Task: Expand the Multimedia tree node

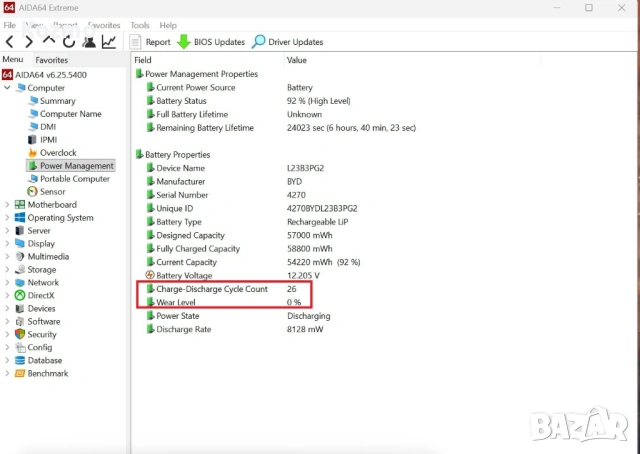Action: [x=7, y=257]
